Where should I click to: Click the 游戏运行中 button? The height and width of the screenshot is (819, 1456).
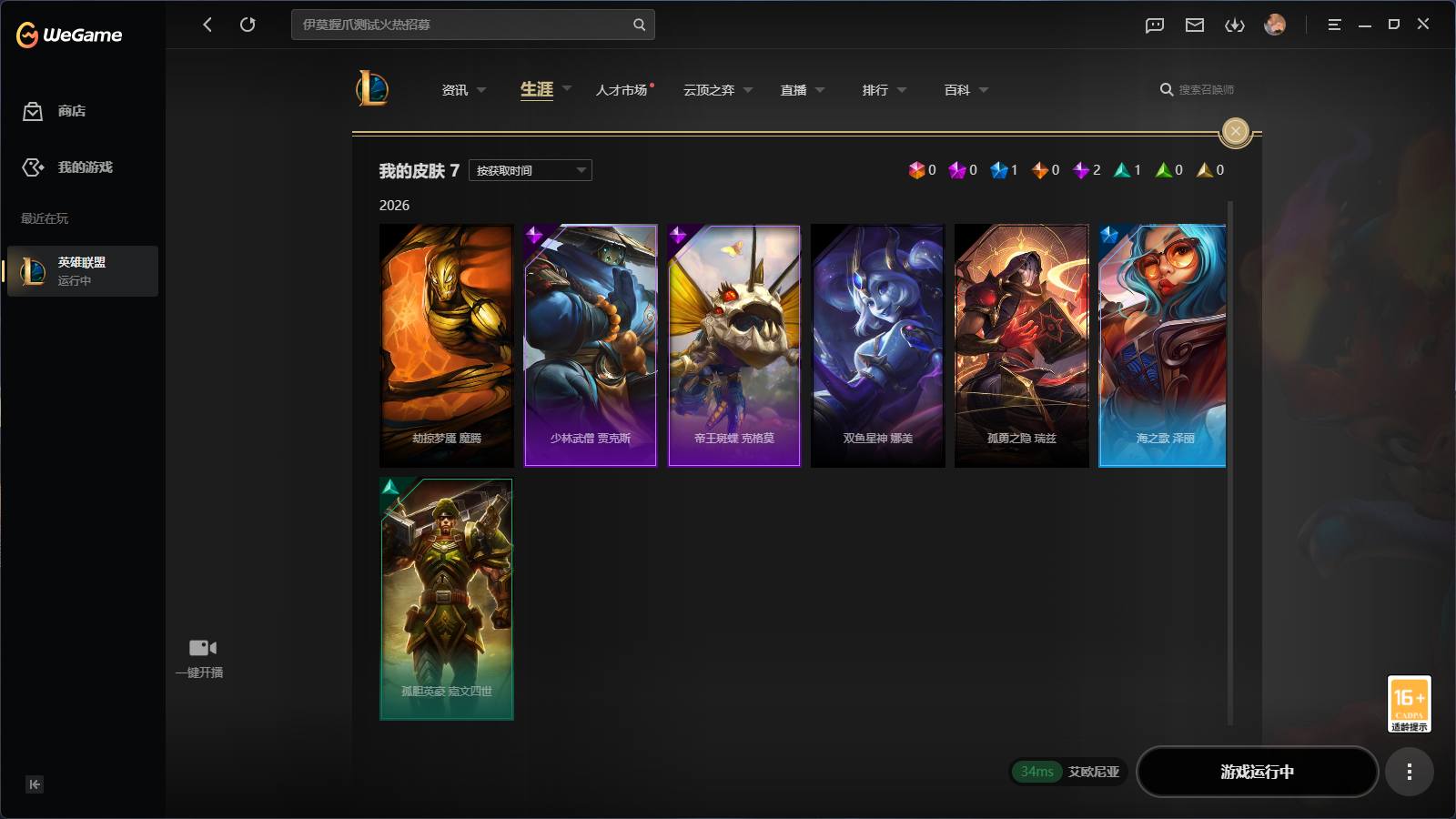click(1258, 772)
